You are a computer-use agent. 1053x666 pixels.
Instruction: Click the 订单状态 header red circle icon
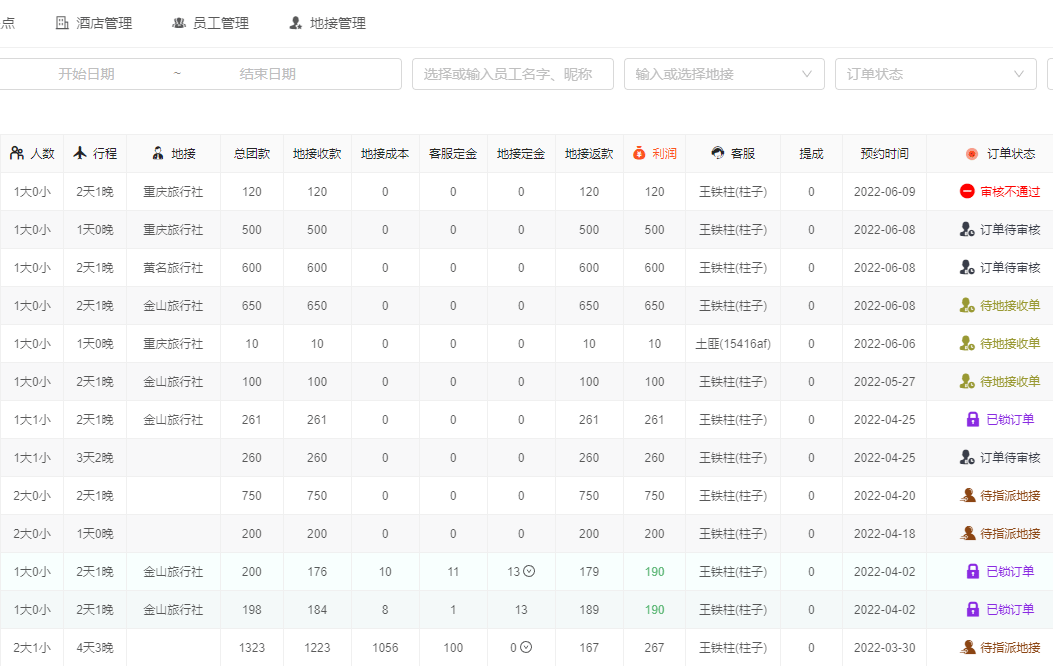(971, 154)
